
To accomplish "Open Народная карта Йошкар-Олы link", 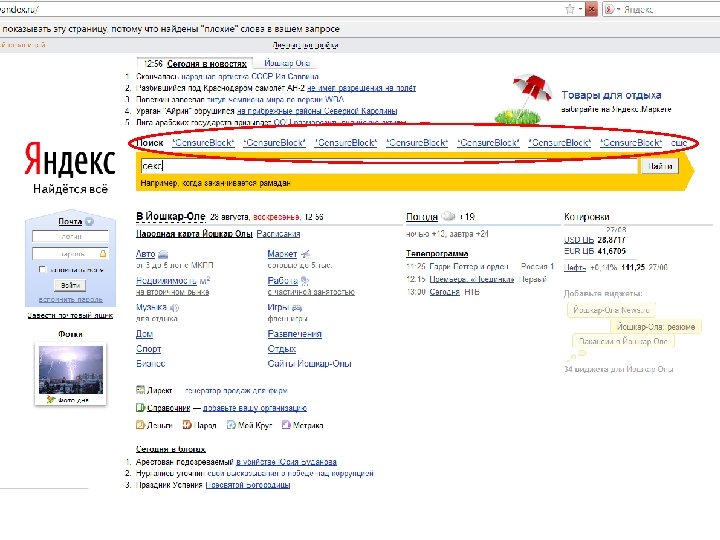I will (194, 234).
